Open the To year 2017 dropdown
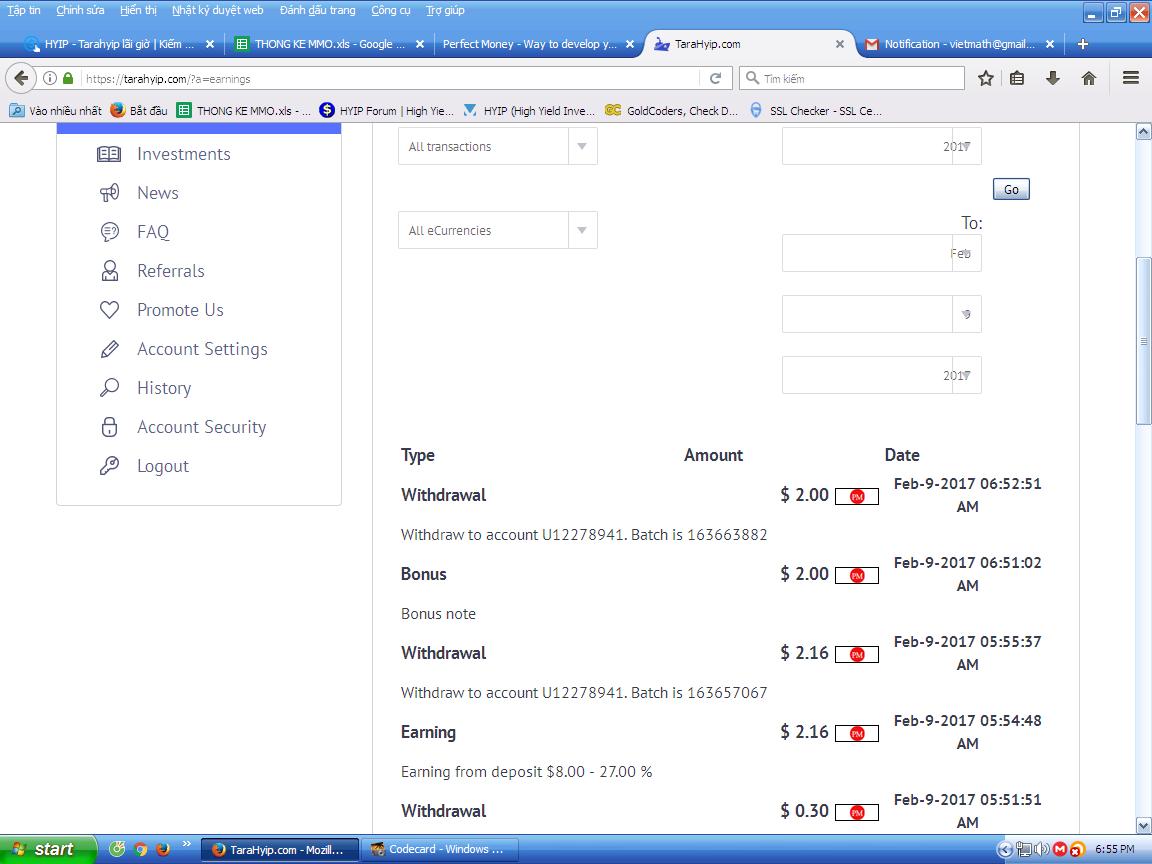 (x=882, y=375)
